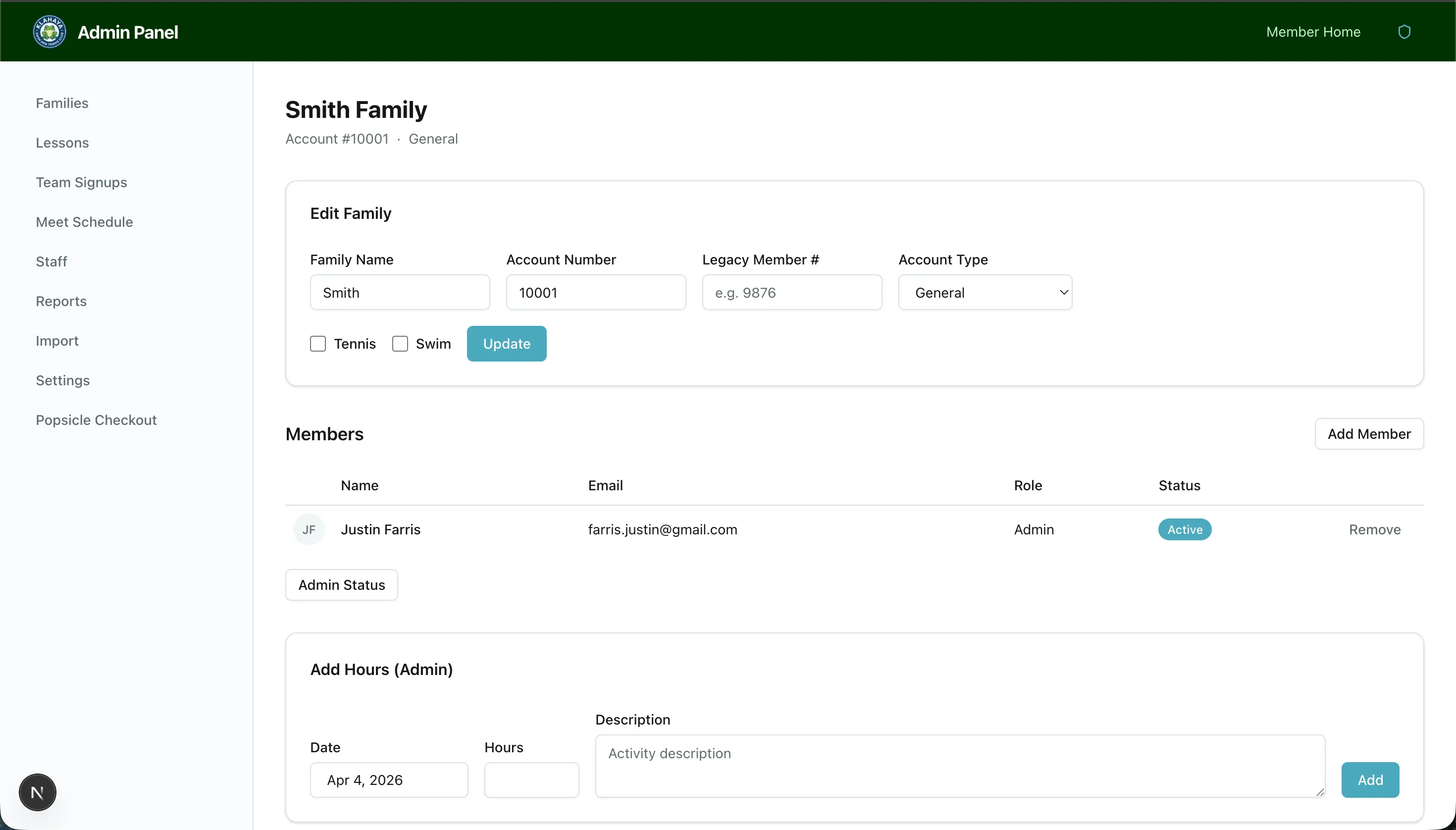Screen dimensions: 1456x830
Task: Remove Justin Farris from family
Action: point(1374,529)
